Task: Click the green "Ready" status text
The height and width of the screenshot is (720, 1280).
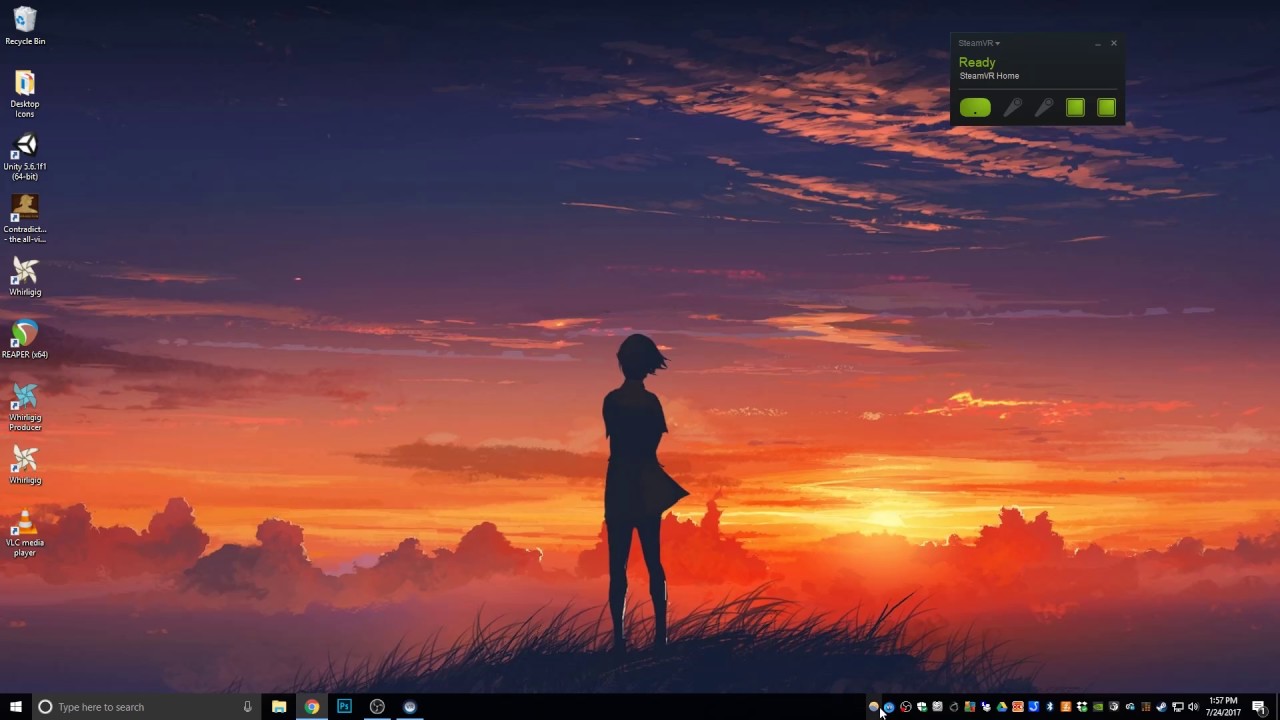Action: click(977, 62)
